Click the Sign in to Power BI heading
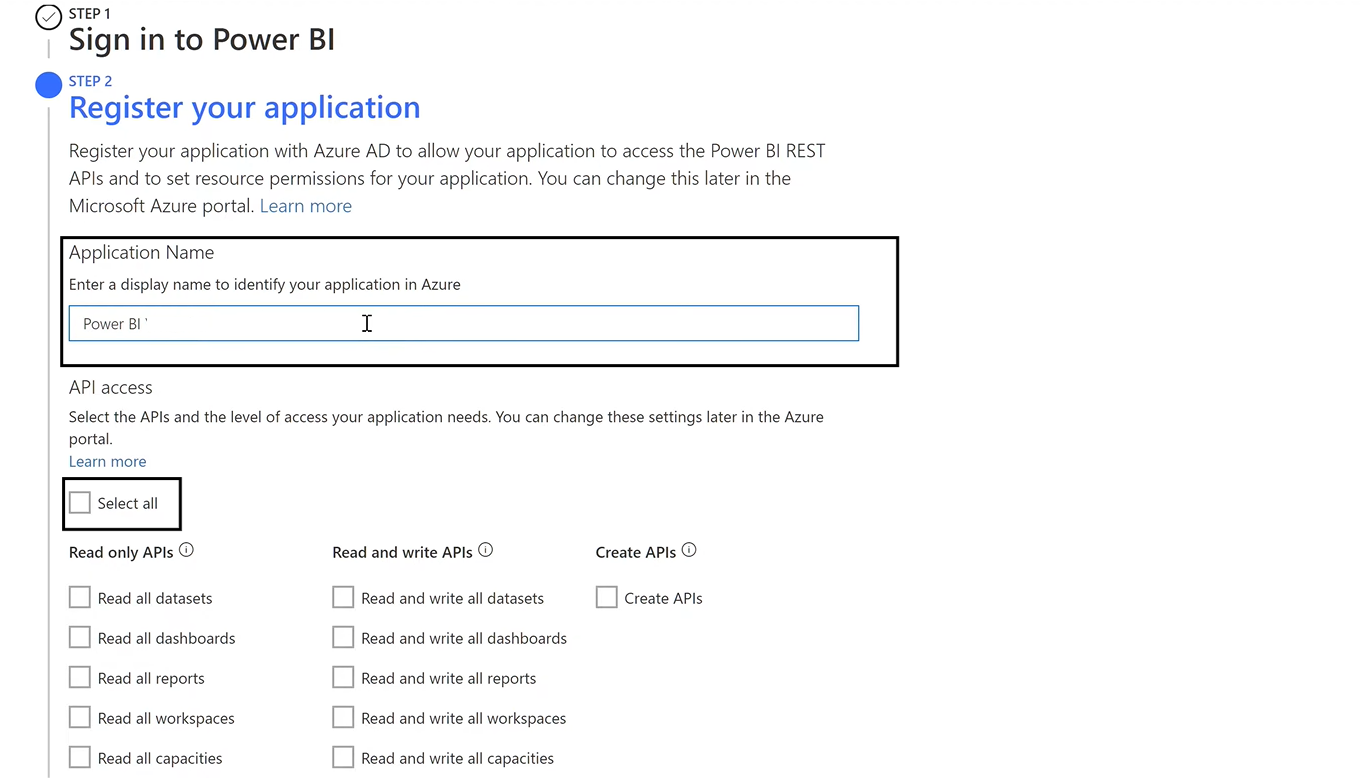Image resolution: width=1360 pixels, height=778 pixels. [x=202, y=39]
